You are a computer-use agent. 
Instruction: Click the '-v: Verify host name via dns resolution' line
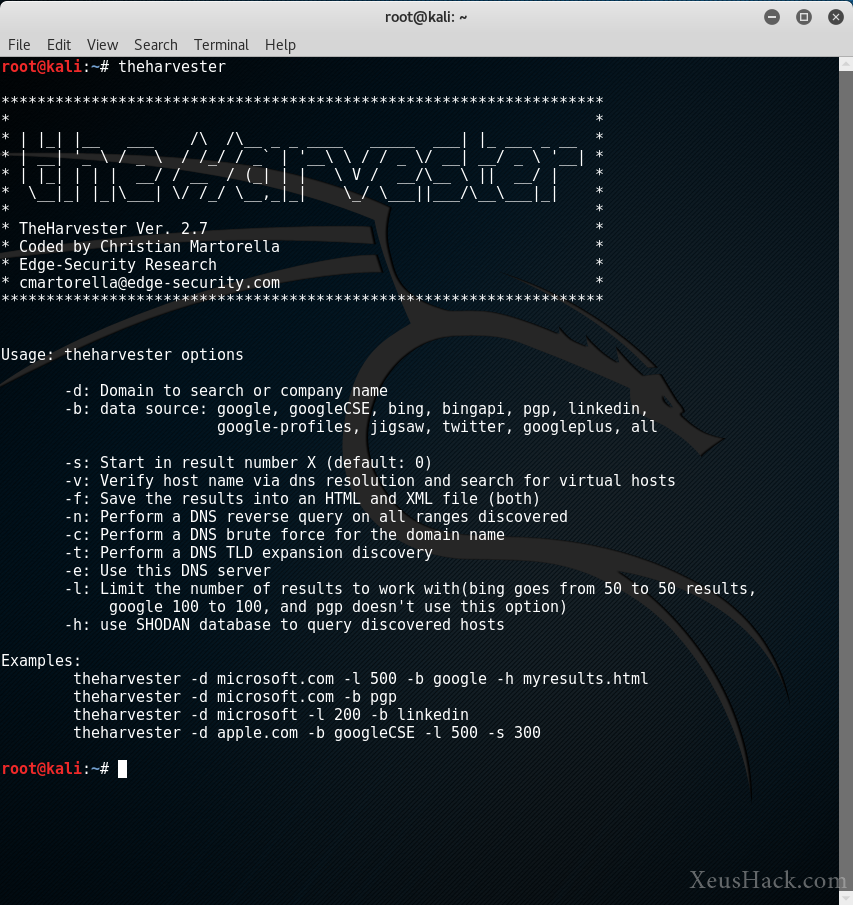[x=369, y=481]
